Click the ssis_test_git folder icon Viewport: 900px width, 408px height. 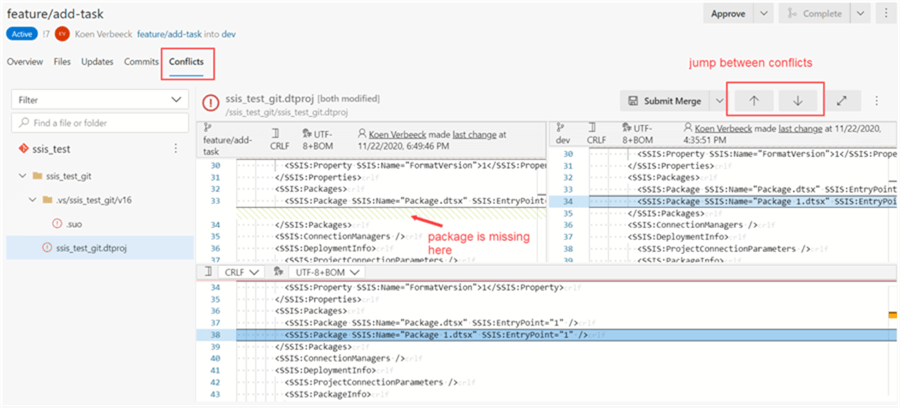tap(37, 176)
